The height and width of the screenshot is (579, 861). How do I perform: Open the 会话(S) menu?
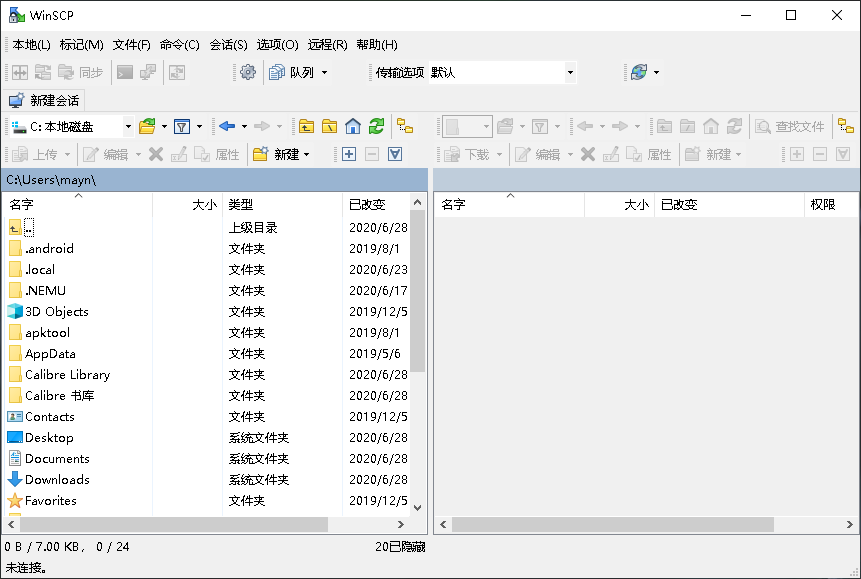(228, 44)
